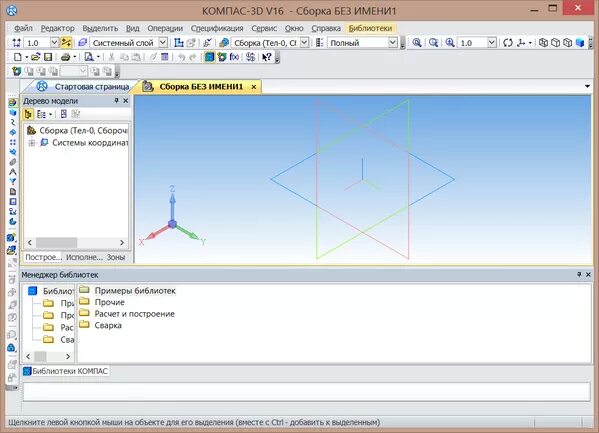Switch to the Зоны tab in model tree
This screenshot has height=433, width=599.
tap(116, 257)
